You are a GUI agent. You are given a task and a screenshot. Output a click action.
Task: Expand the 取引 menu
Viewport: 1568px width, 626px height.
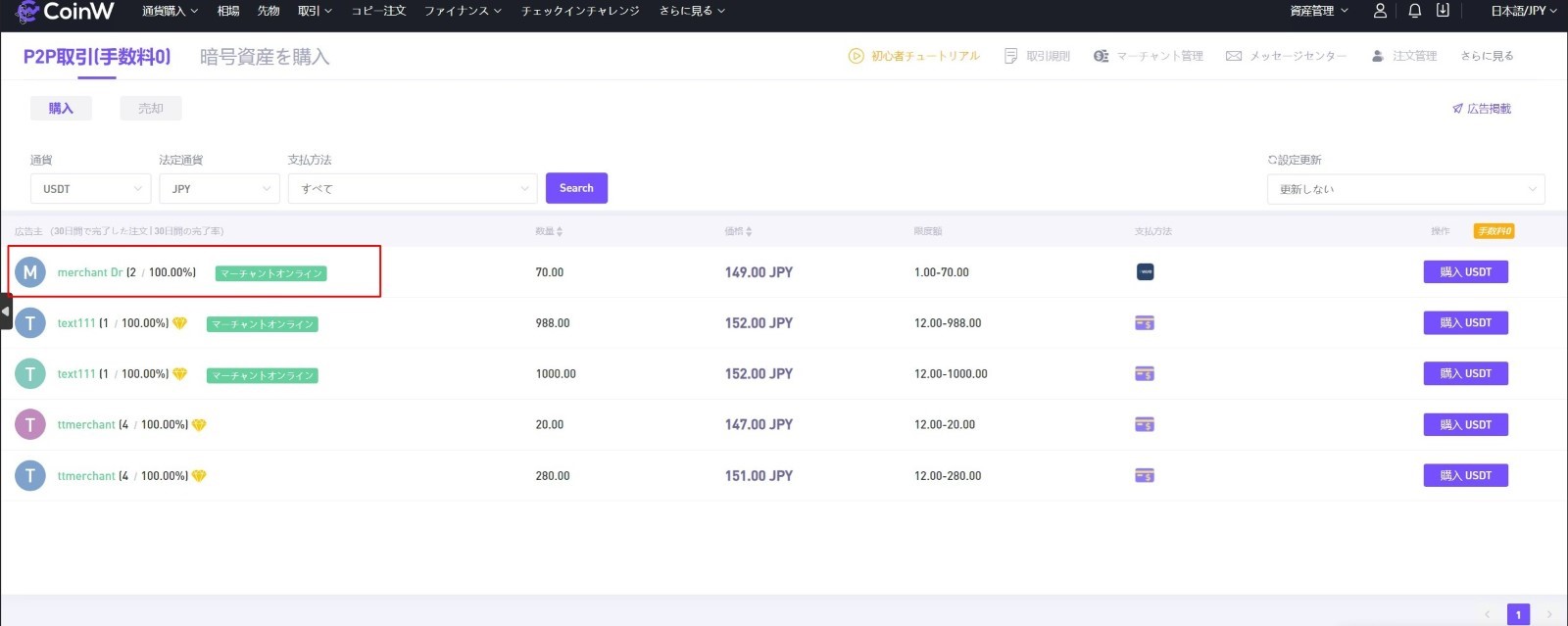(x=315, y=11)
